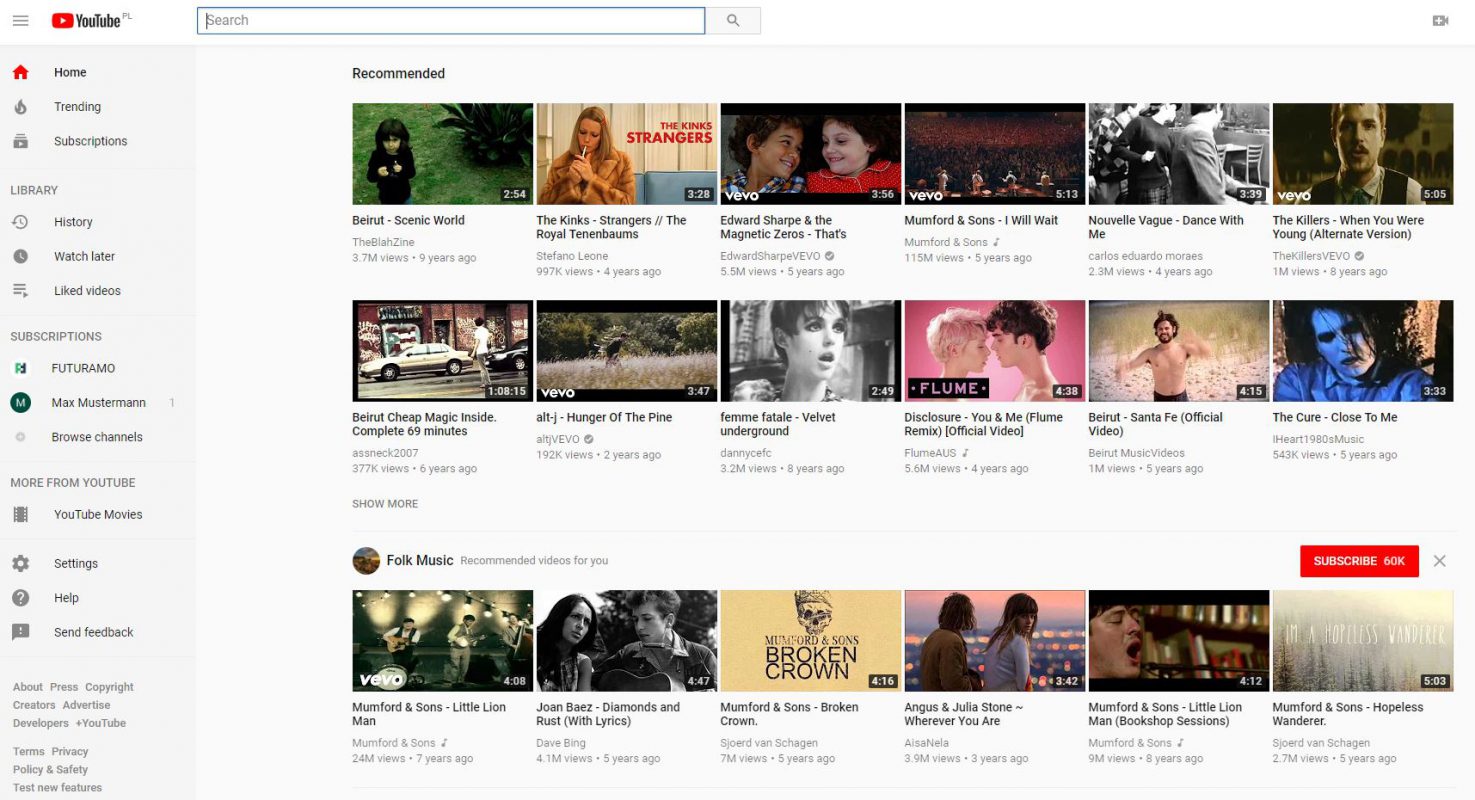Open Beirut Cheap Magic Inside title
1475x800 pixels.
(x=424, y=424)
